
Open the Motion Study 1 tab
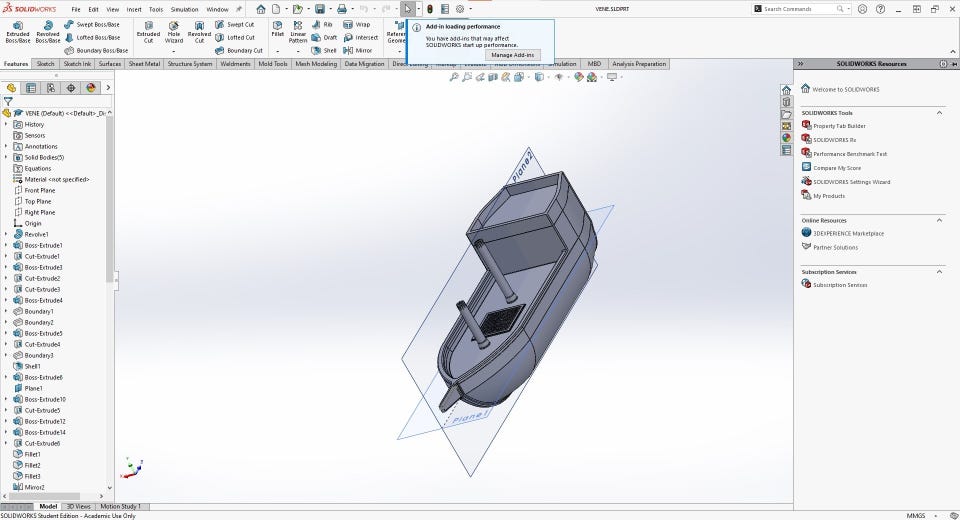(121, 507)
